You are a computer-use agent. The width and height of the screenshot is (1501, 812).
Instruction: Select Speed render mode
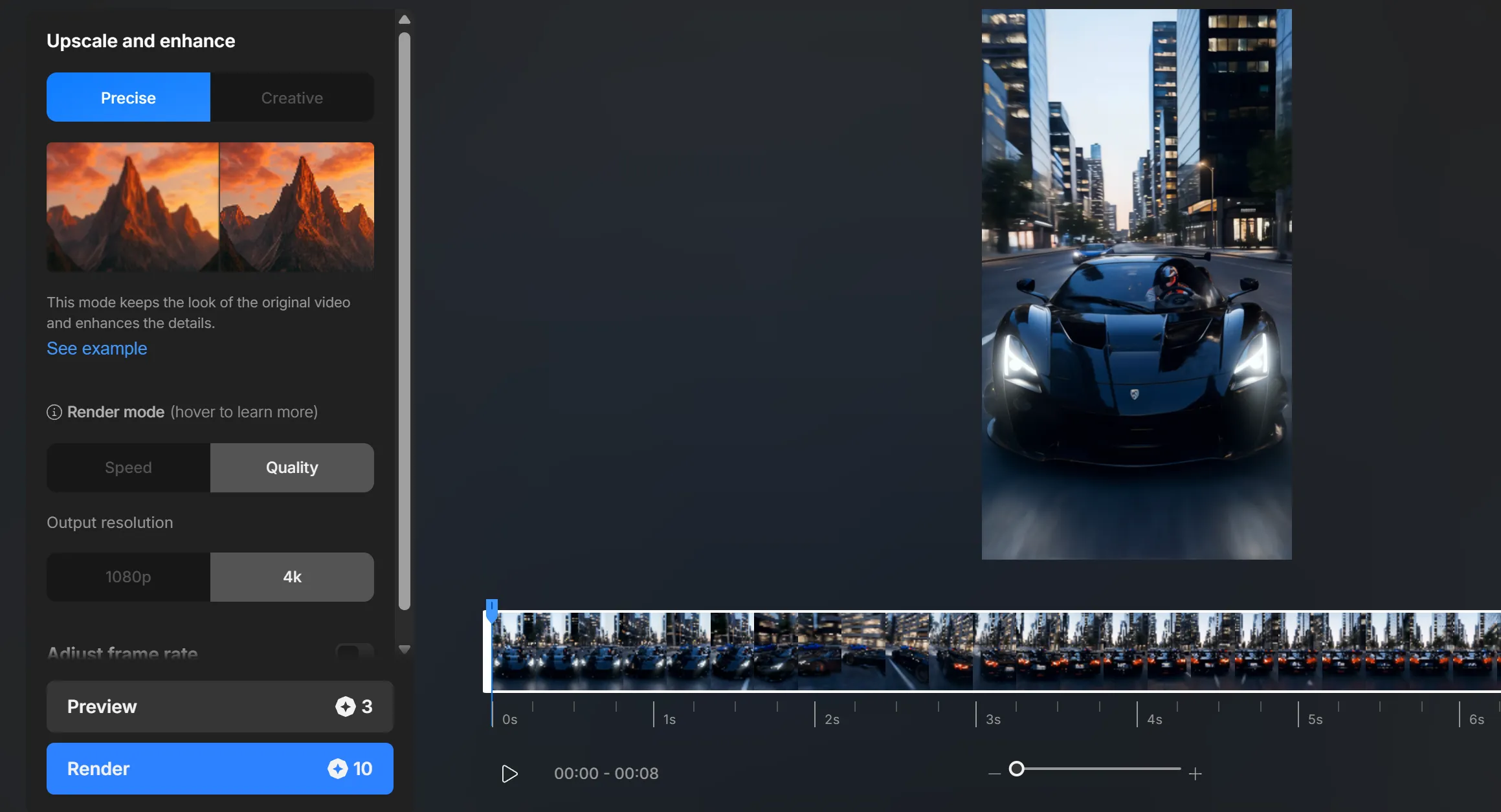coord(128,468)
